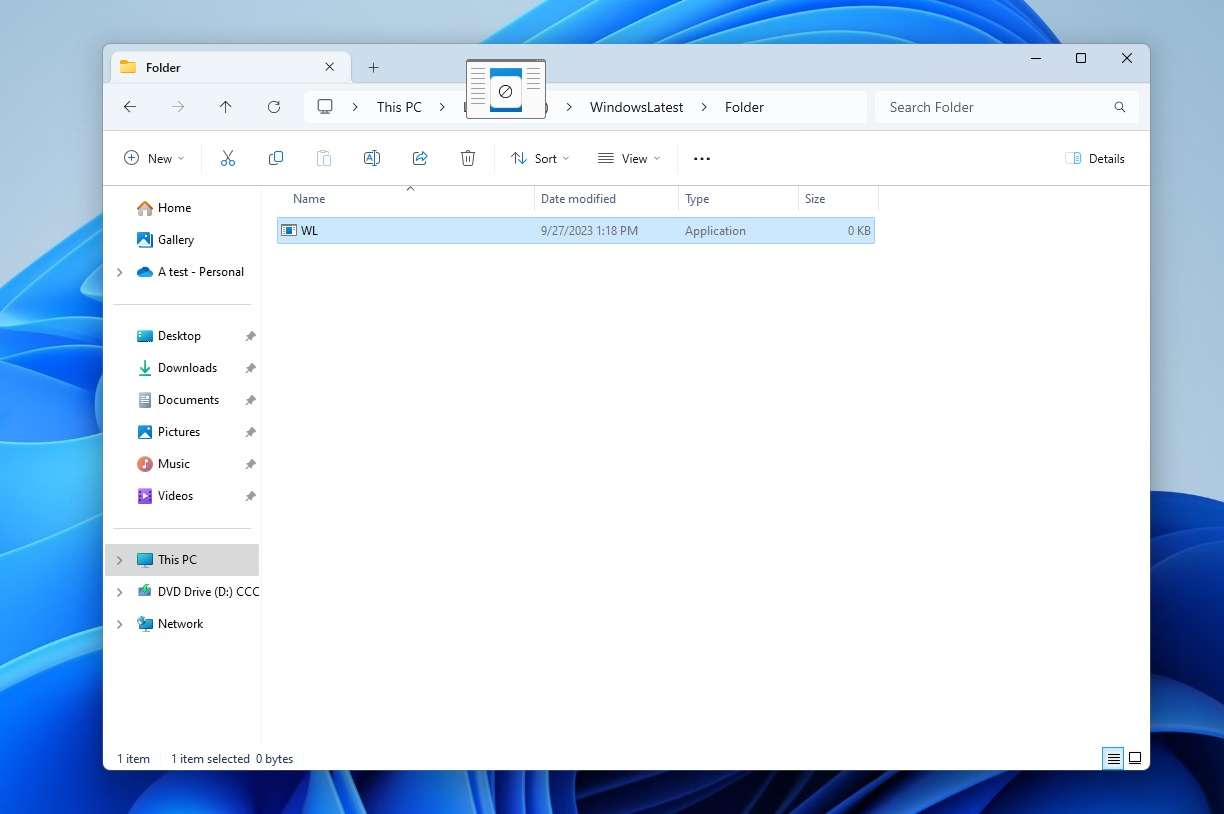Image resolution: width=1224 pixels, height=814 pixels.
Task: Open the Sort dropdown menu
Action: [x=540, y=158]
